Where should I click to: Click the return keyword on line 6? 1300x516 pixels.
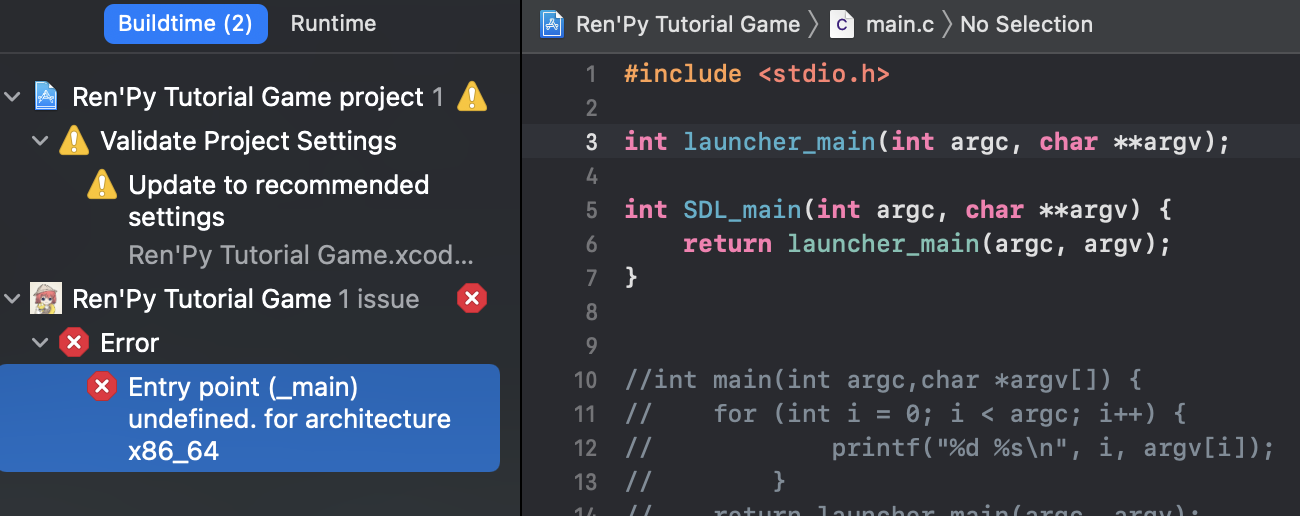click(x=727, y=244)
